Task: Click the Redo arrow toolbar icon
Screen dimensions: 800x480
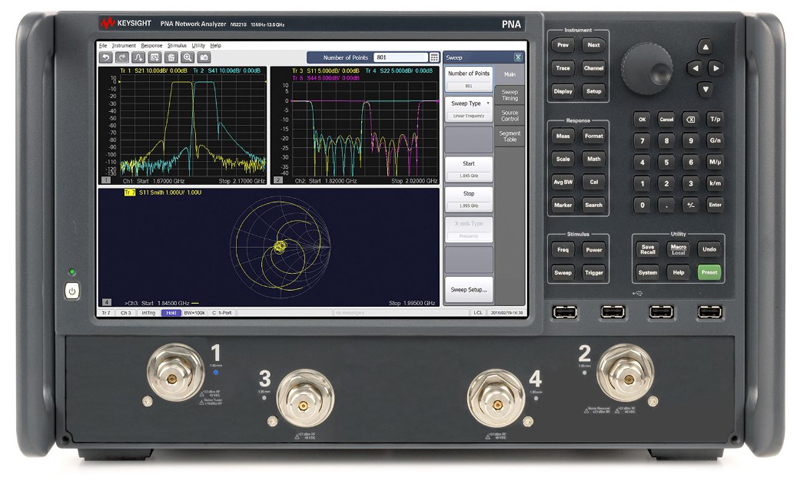Action: [122, 58]
